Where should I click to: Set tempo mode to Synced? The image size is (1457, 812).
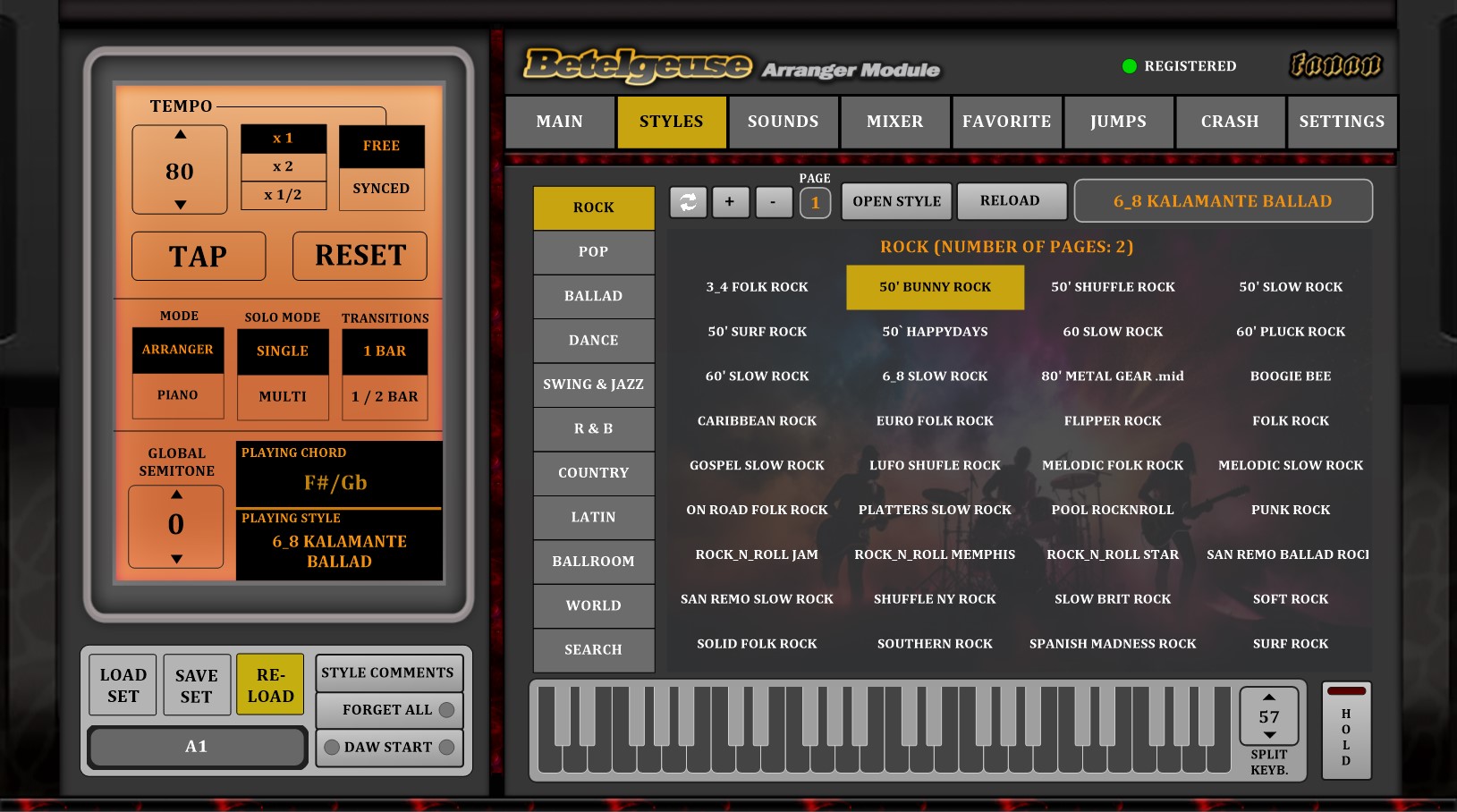[381, 189]
